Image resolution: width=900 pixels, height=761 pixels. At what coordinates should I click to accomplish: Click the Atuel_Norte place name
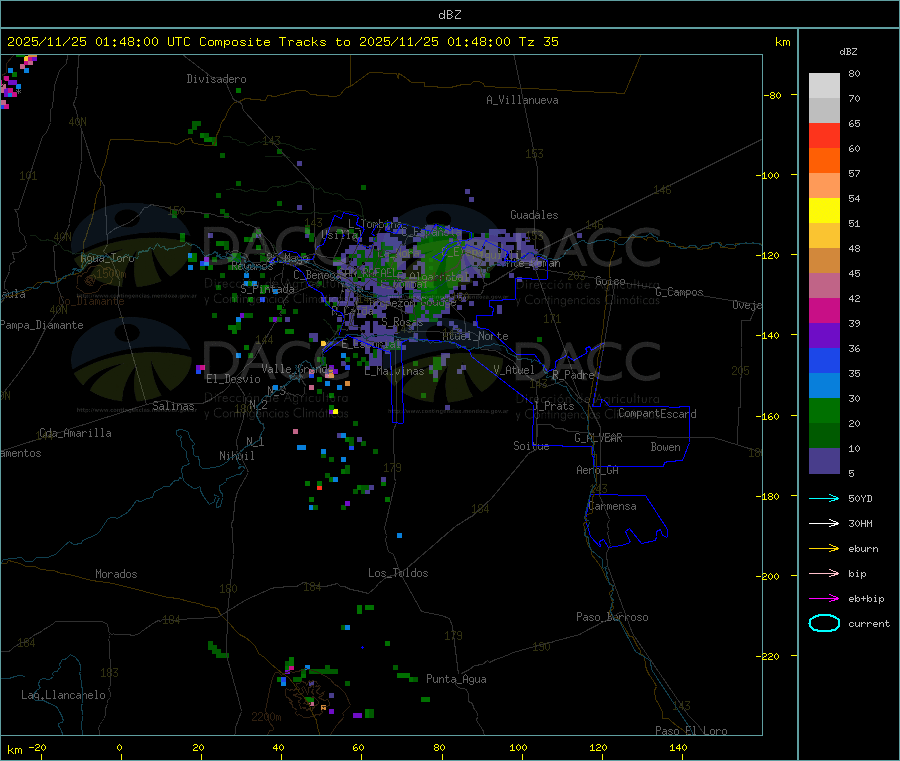coord(475,336)
